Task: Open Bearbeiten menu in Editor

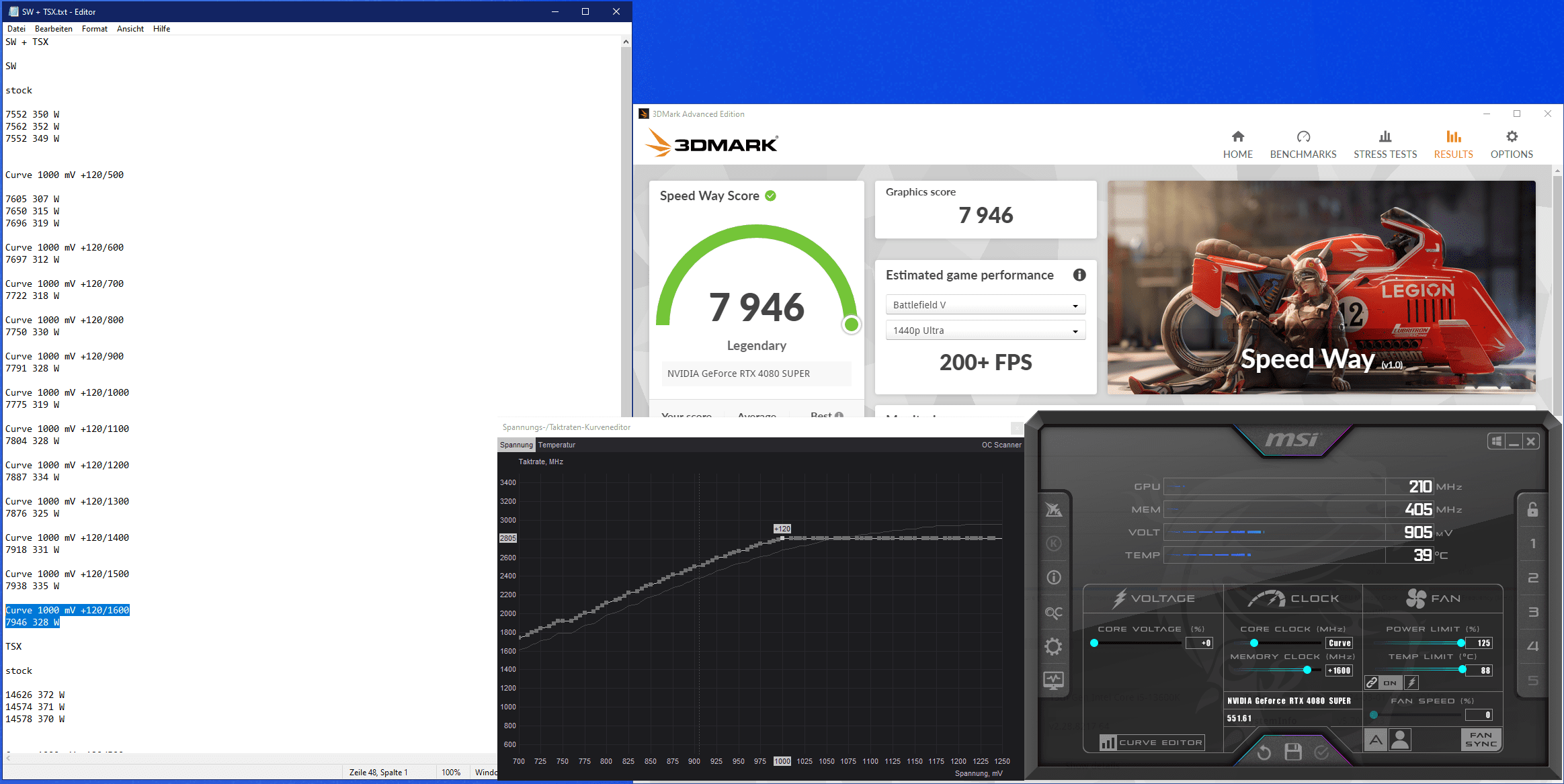Action: coord(54,29)
